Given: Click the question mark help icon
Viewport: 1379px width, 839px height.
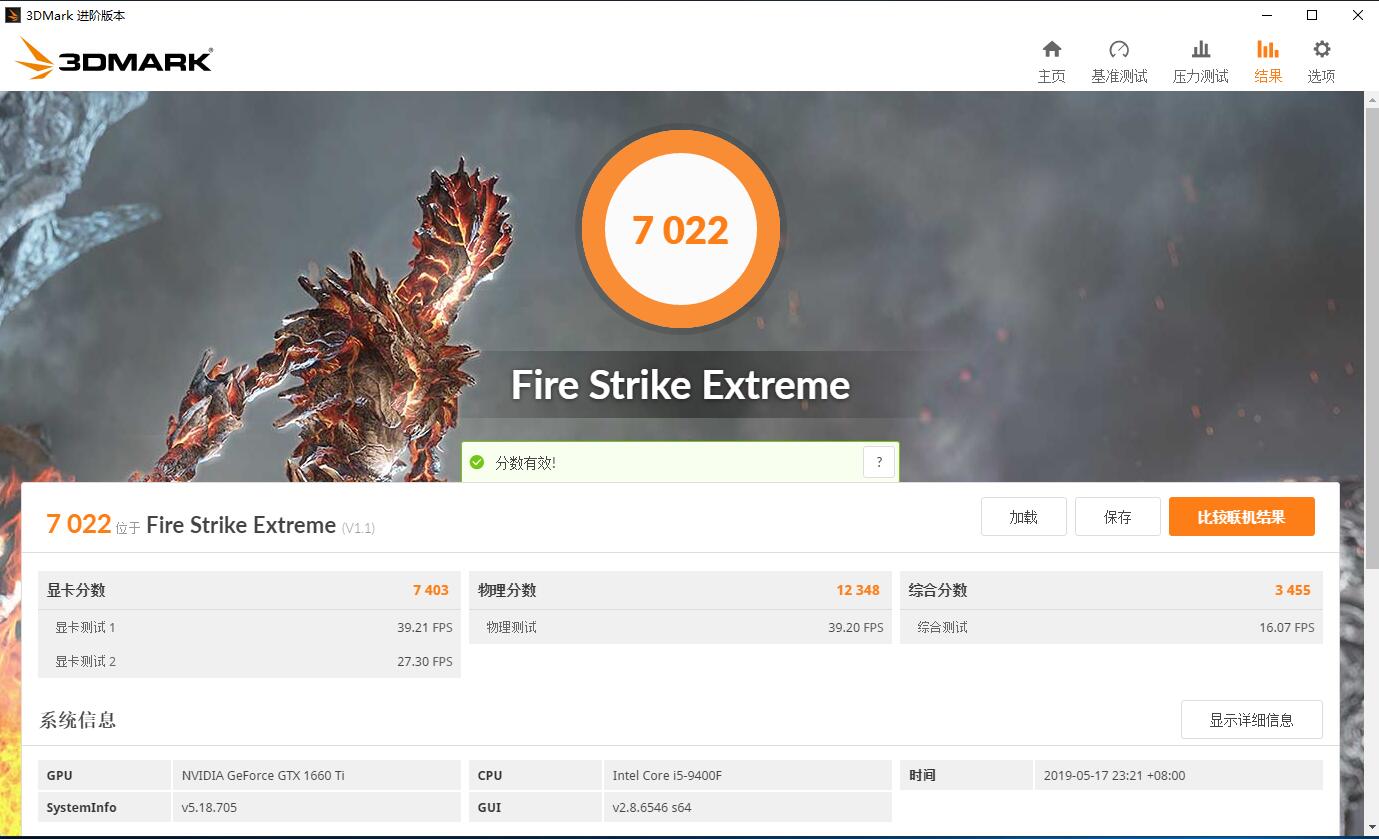Looking at the screenshot, I should [878, 461].
